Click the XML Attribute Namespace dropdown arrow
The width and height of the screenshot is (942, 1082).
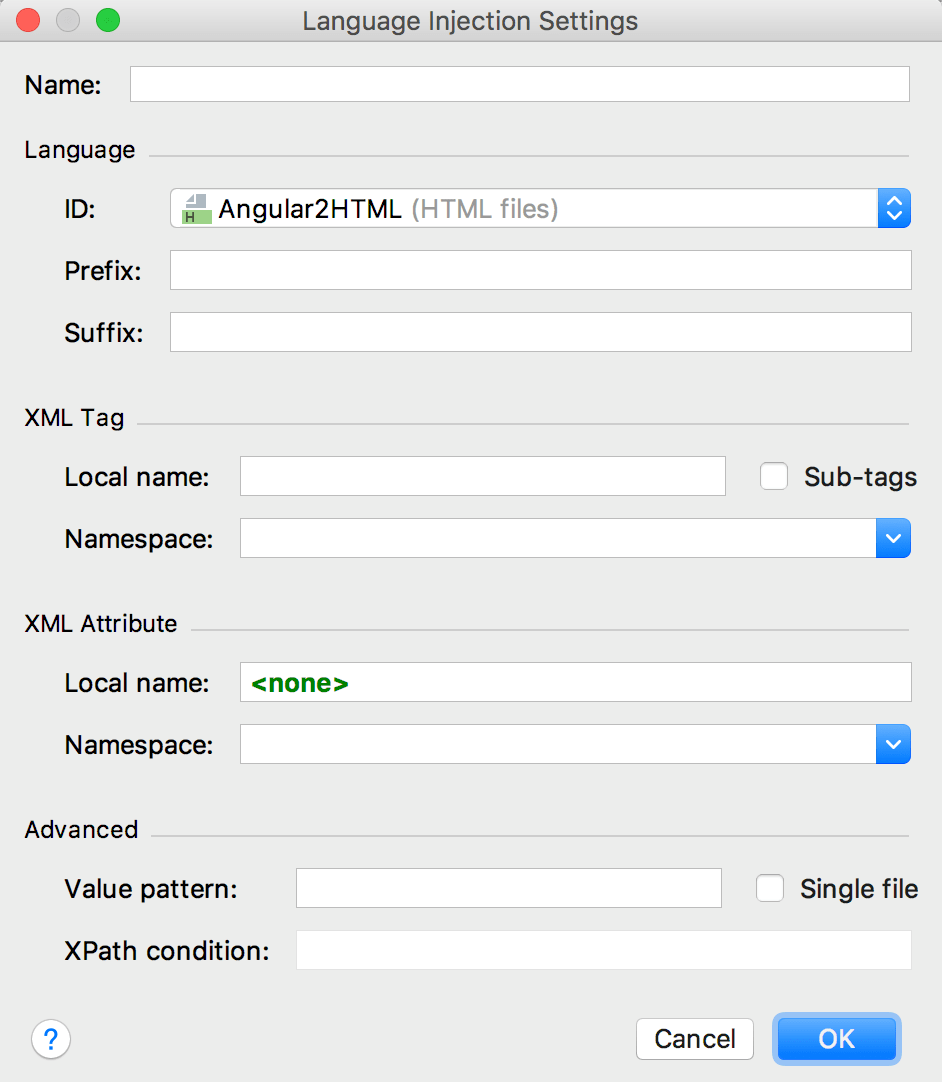click(894, 744)
